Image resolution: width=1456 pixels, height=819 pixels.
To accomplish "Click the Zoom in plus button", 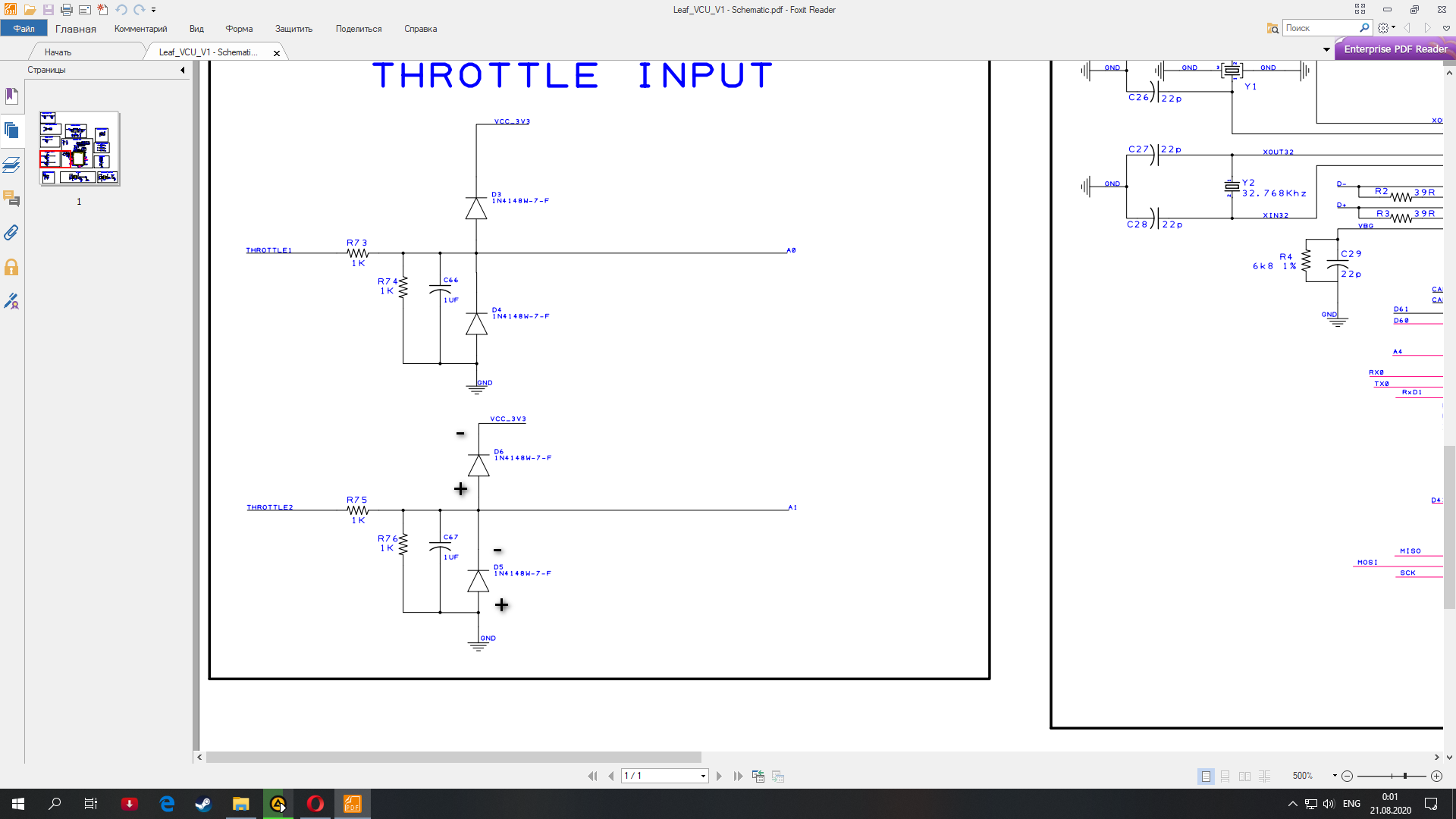I will point(1436,776).
